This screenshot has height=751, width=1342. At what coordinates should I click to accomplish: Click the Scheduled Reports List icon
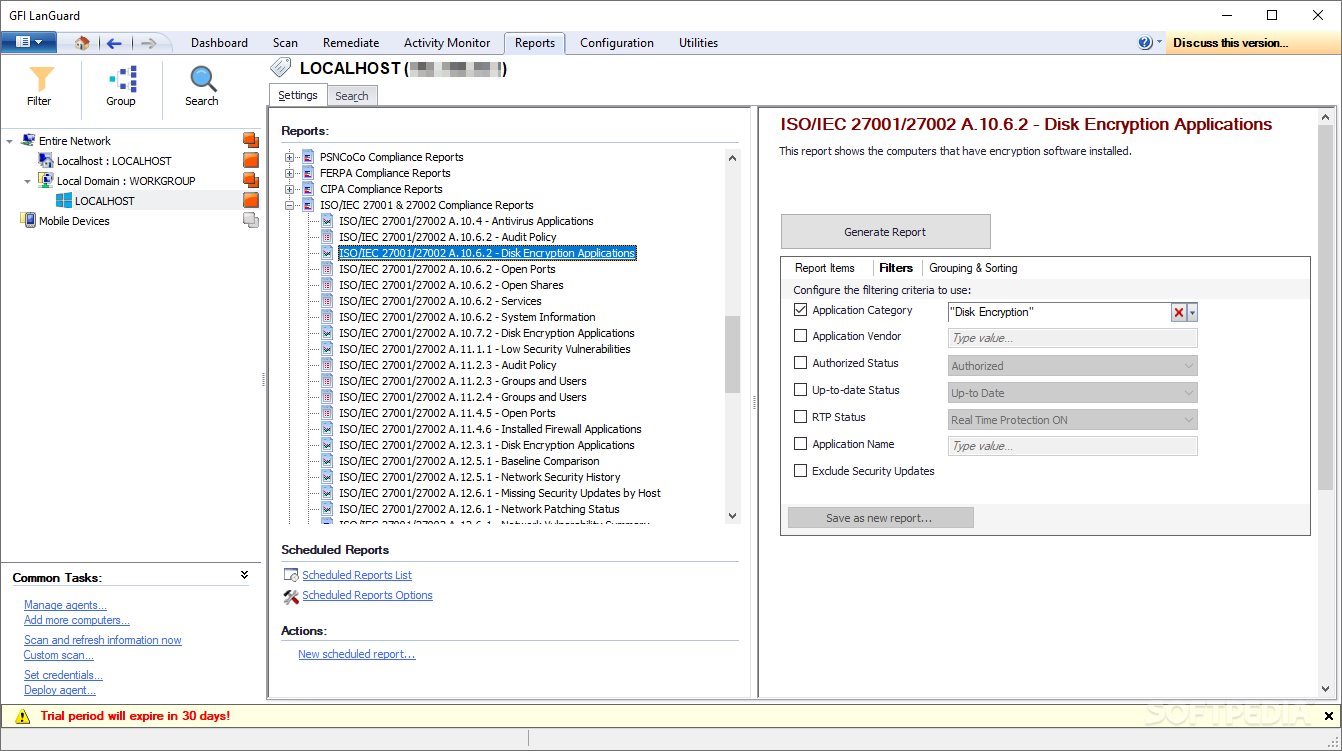[291, 575]
